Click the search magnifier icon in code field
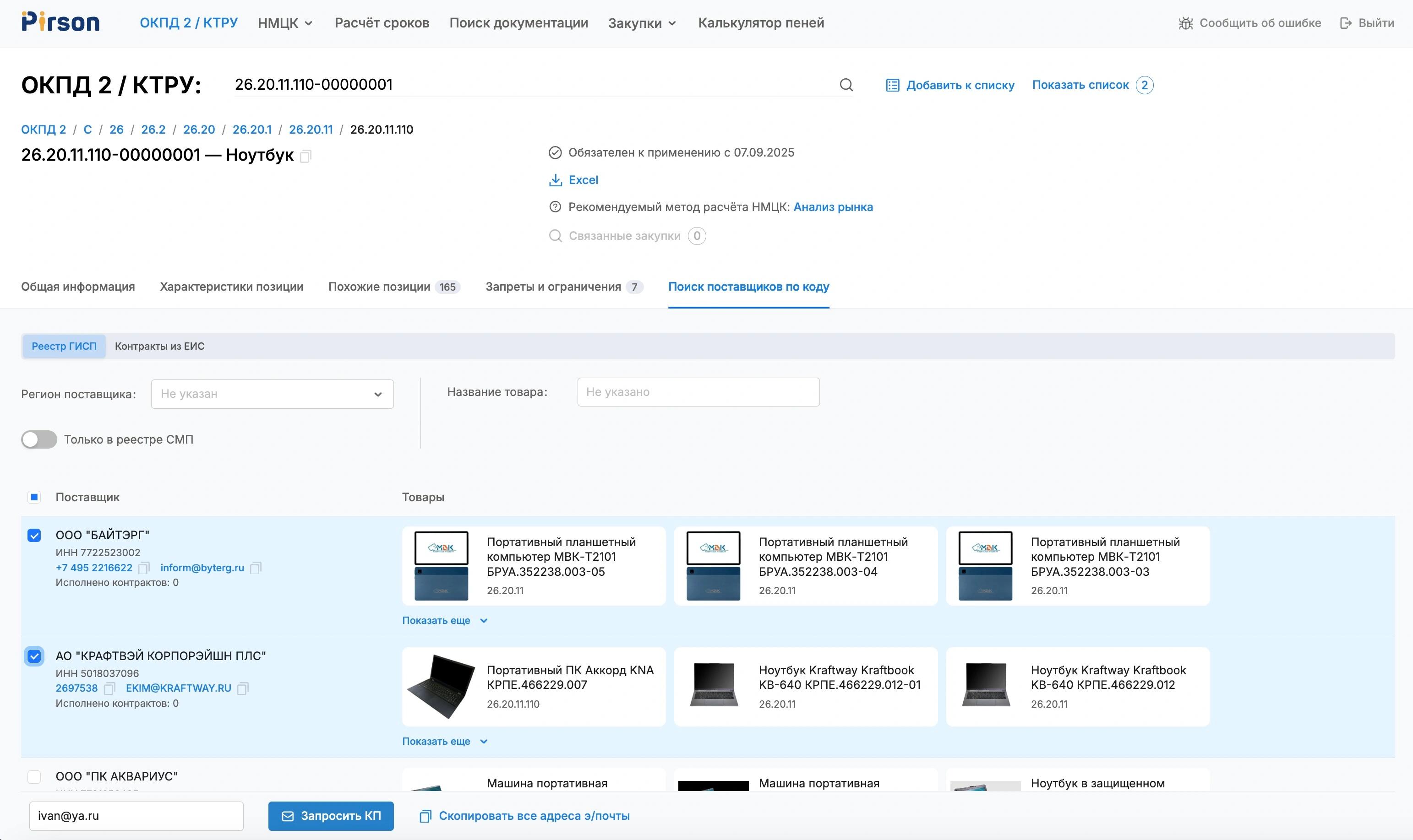This screenshot has width=1413, height=840. [846, 85]
